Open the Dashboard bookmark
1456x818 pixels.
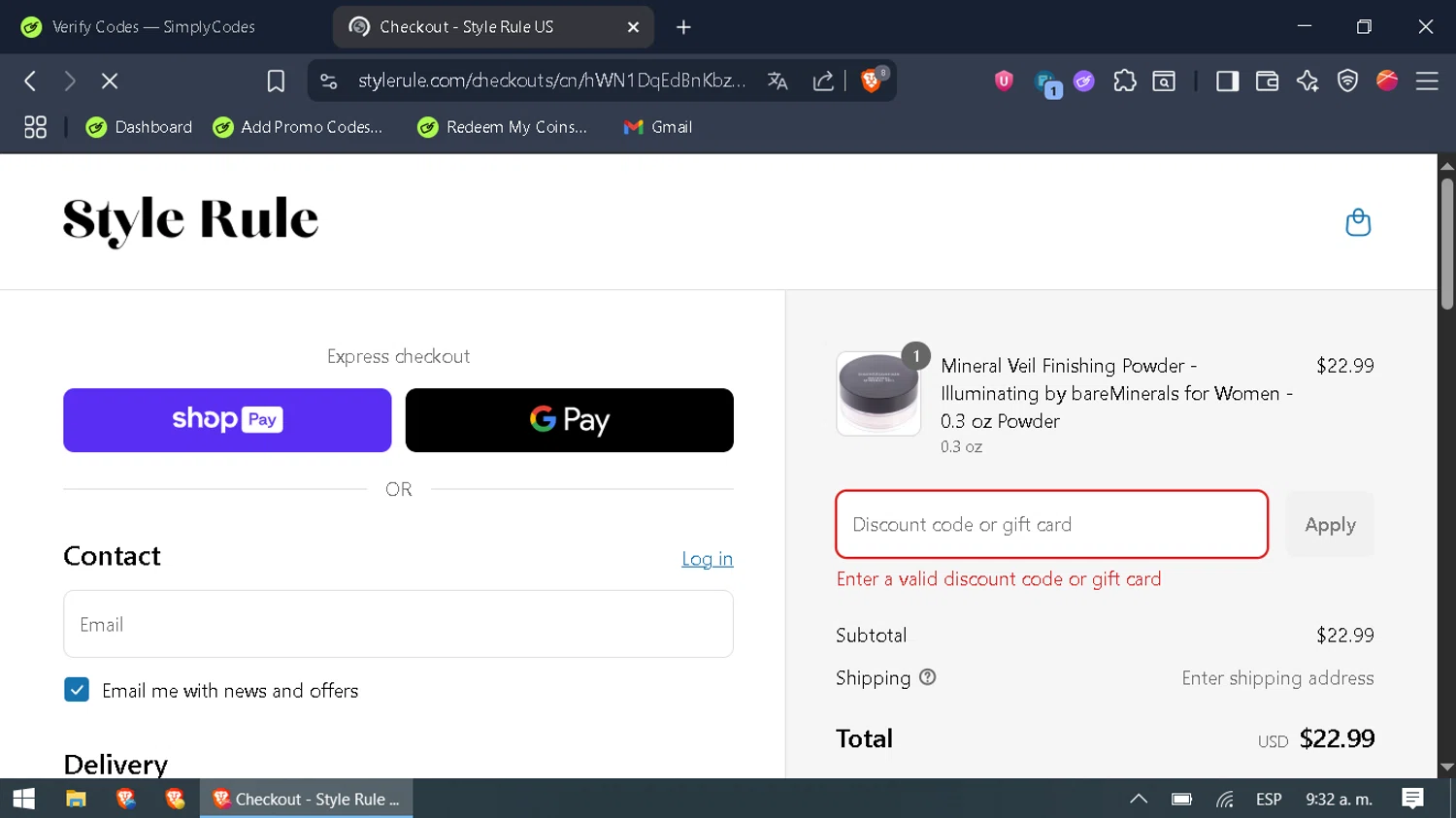point(139,127)
